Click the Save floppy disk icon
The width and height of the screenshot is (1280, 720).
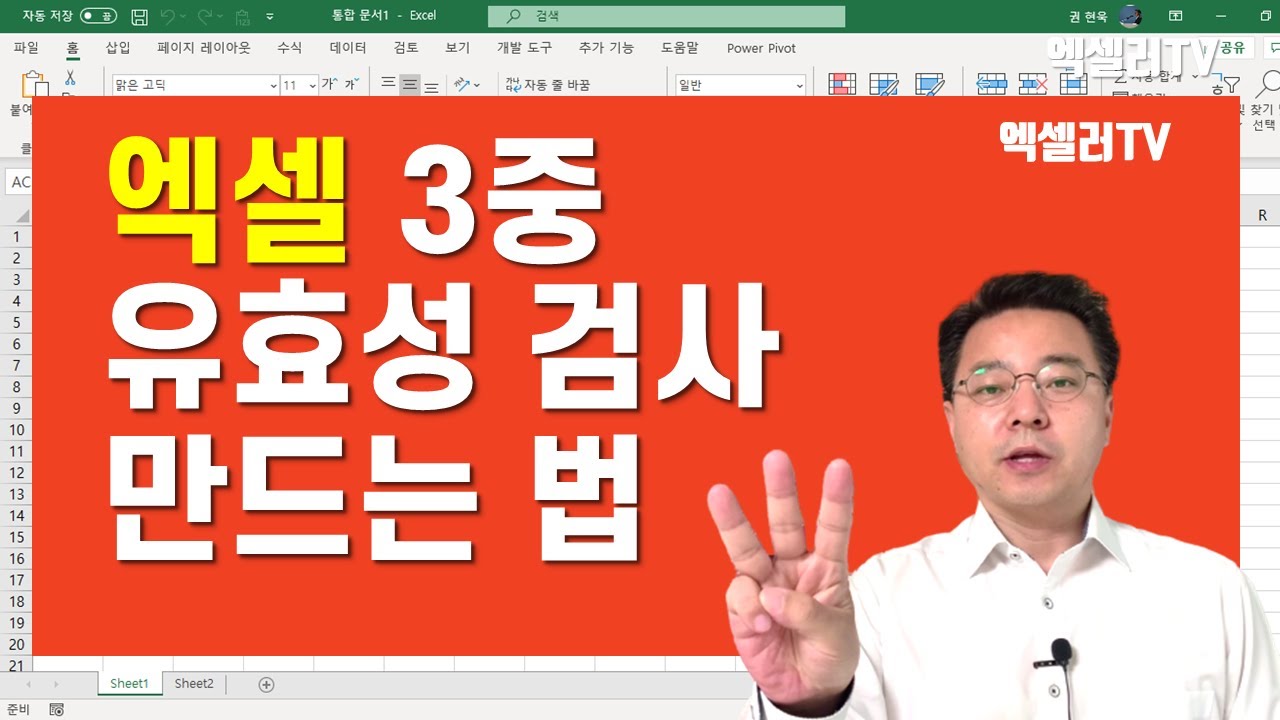(x=140, y=16)
